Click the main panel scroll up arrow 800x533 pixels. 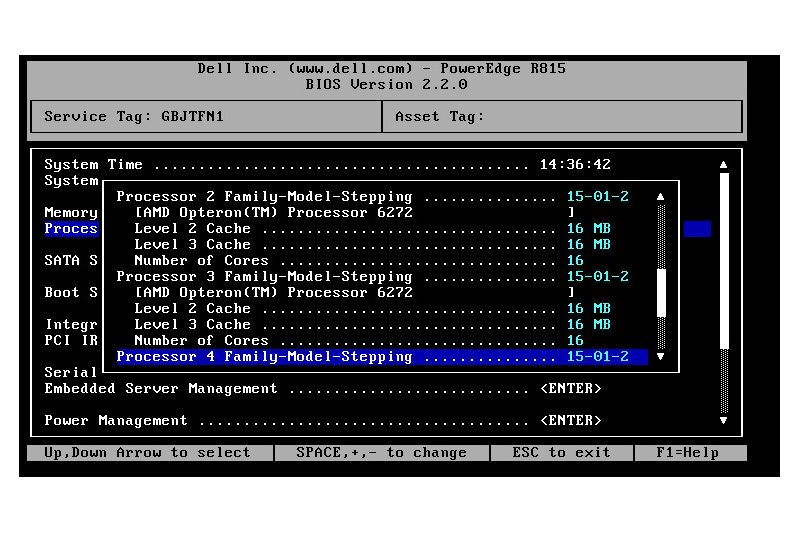[723, 165]
